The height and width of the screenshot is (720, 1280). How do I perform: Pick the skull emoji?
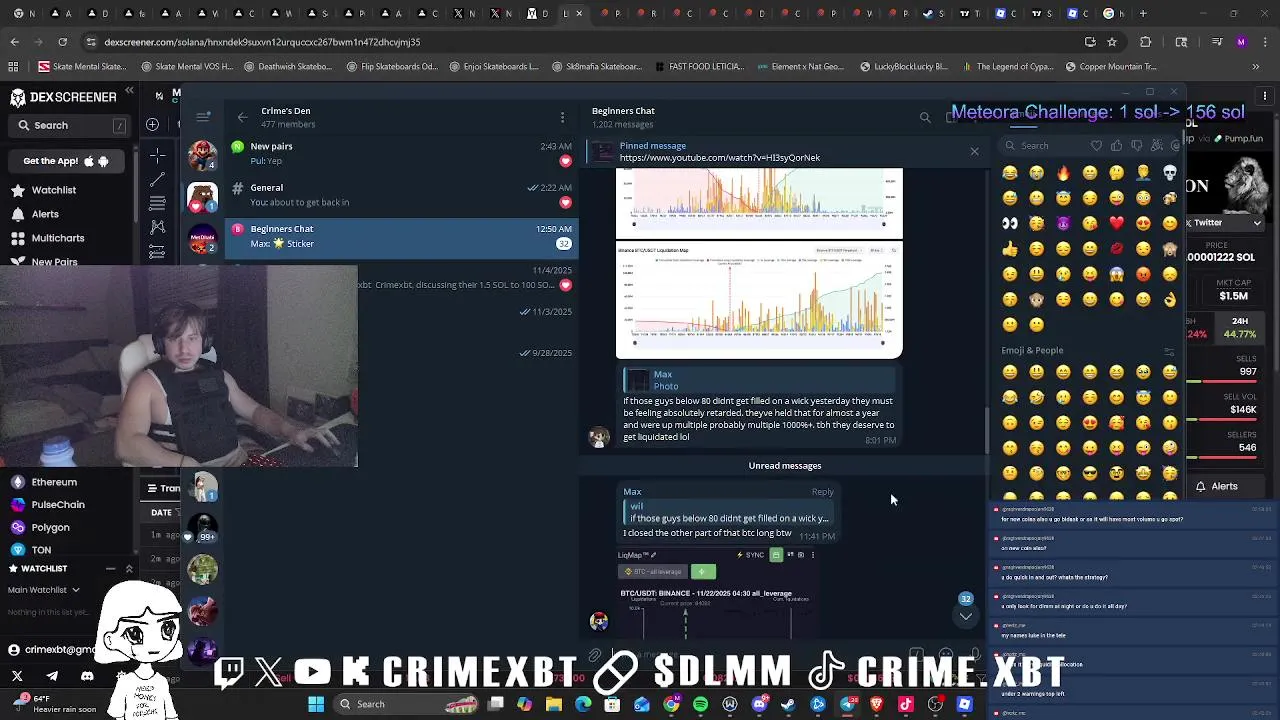(1170, 173)
